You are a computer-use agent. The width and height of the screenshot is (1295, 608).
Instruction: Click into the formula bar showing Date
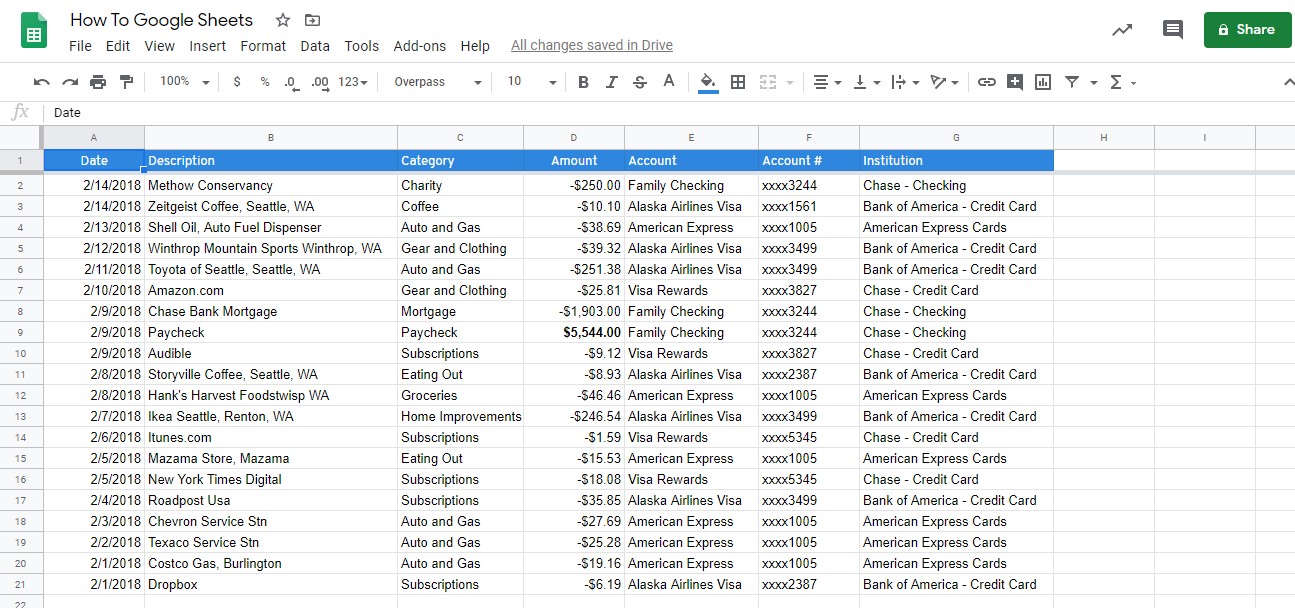pyautogui.click(x=670, y=113)
